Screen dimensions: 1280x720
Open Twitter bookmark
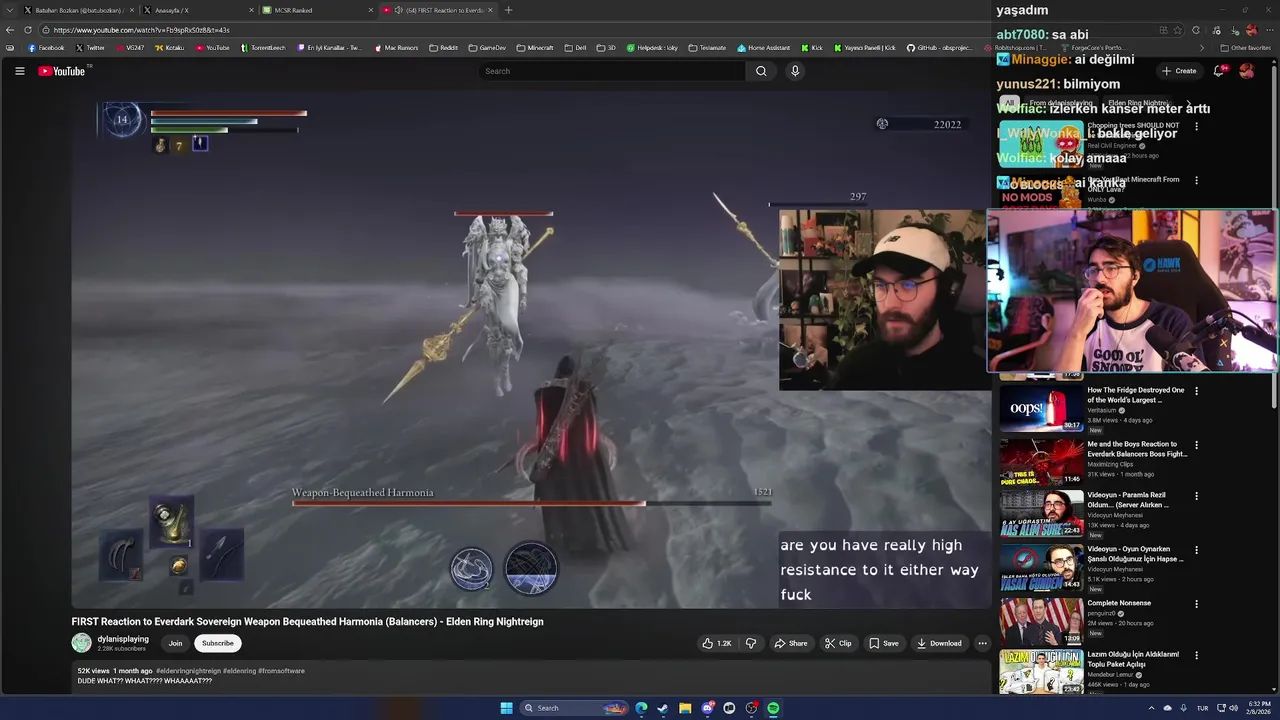point(90,48)
